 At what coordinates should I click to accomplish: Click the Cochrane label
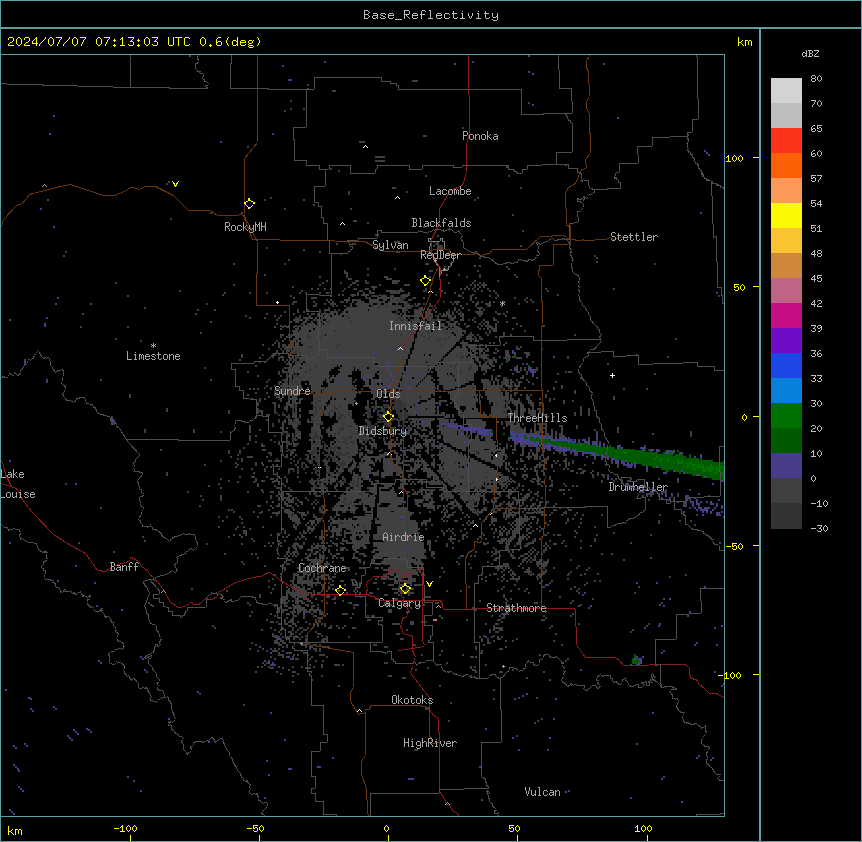pyautogui.click(x=322, y=568)
